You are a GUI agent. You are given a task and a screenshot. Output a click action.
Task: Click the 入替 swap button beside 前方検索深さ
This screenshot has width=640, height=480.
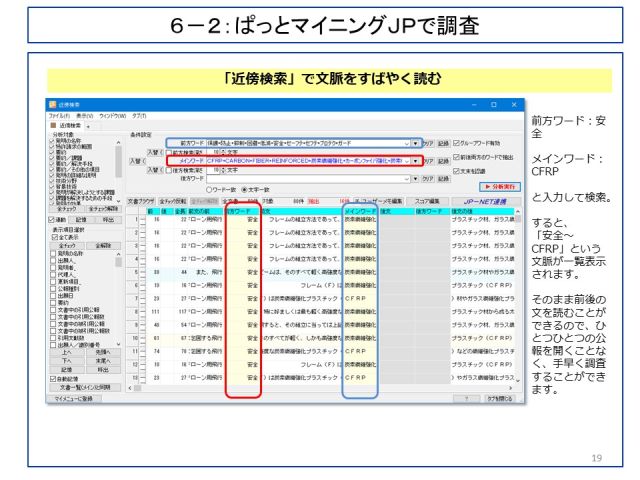tap(155, 152)
